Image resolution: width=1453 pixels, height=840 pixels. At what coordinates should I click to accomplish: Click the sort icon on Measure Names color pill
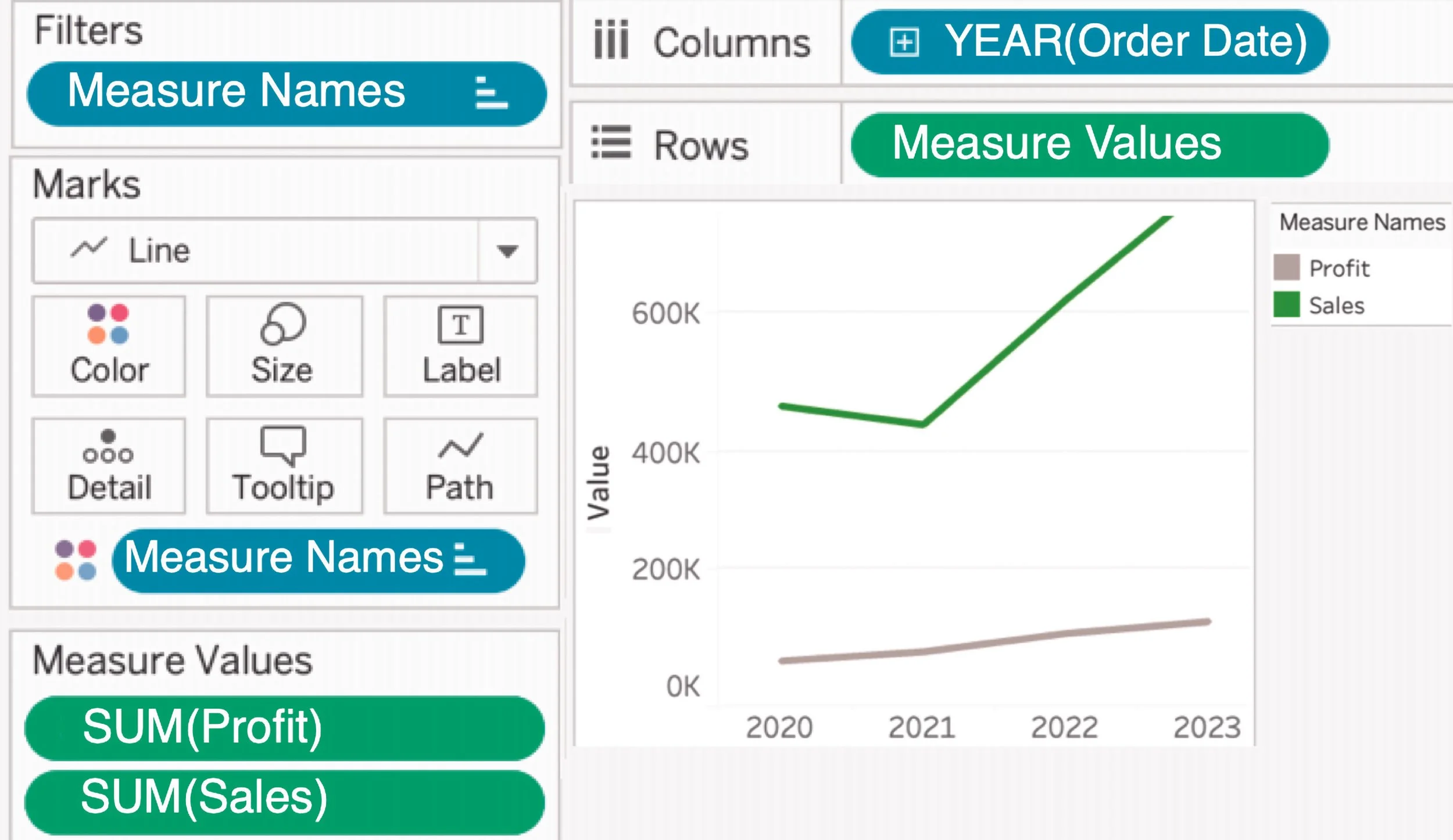tap(472, 559)
